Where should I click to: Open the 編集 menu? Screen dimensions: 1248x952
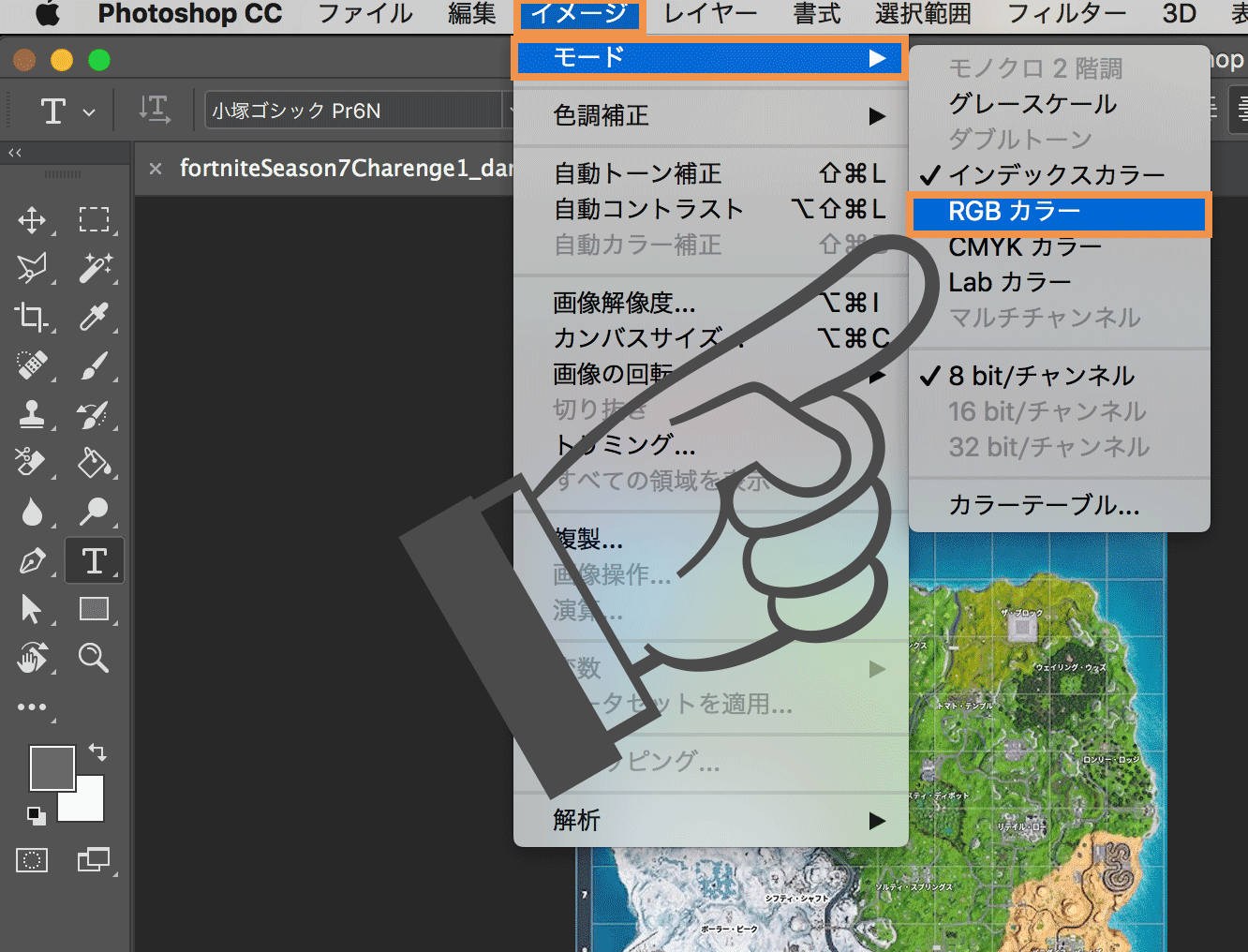click(x=472, y=14)
